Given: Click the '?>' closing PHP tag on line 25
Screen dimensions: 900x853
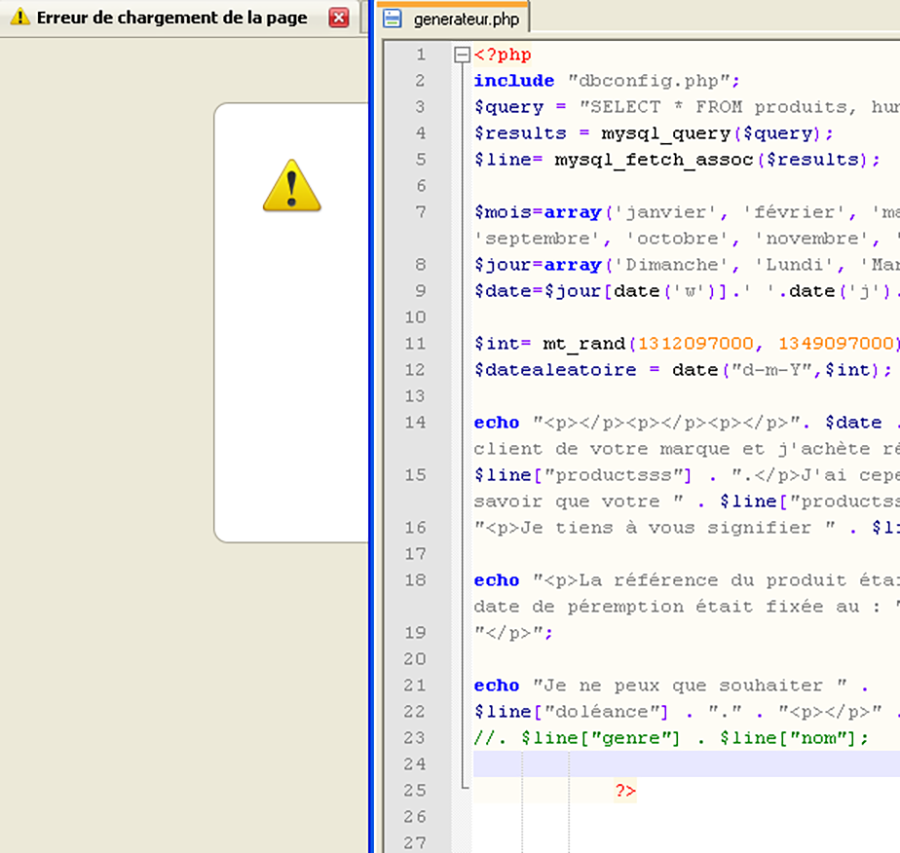Looking at the screenshot, I should (625, 791).
